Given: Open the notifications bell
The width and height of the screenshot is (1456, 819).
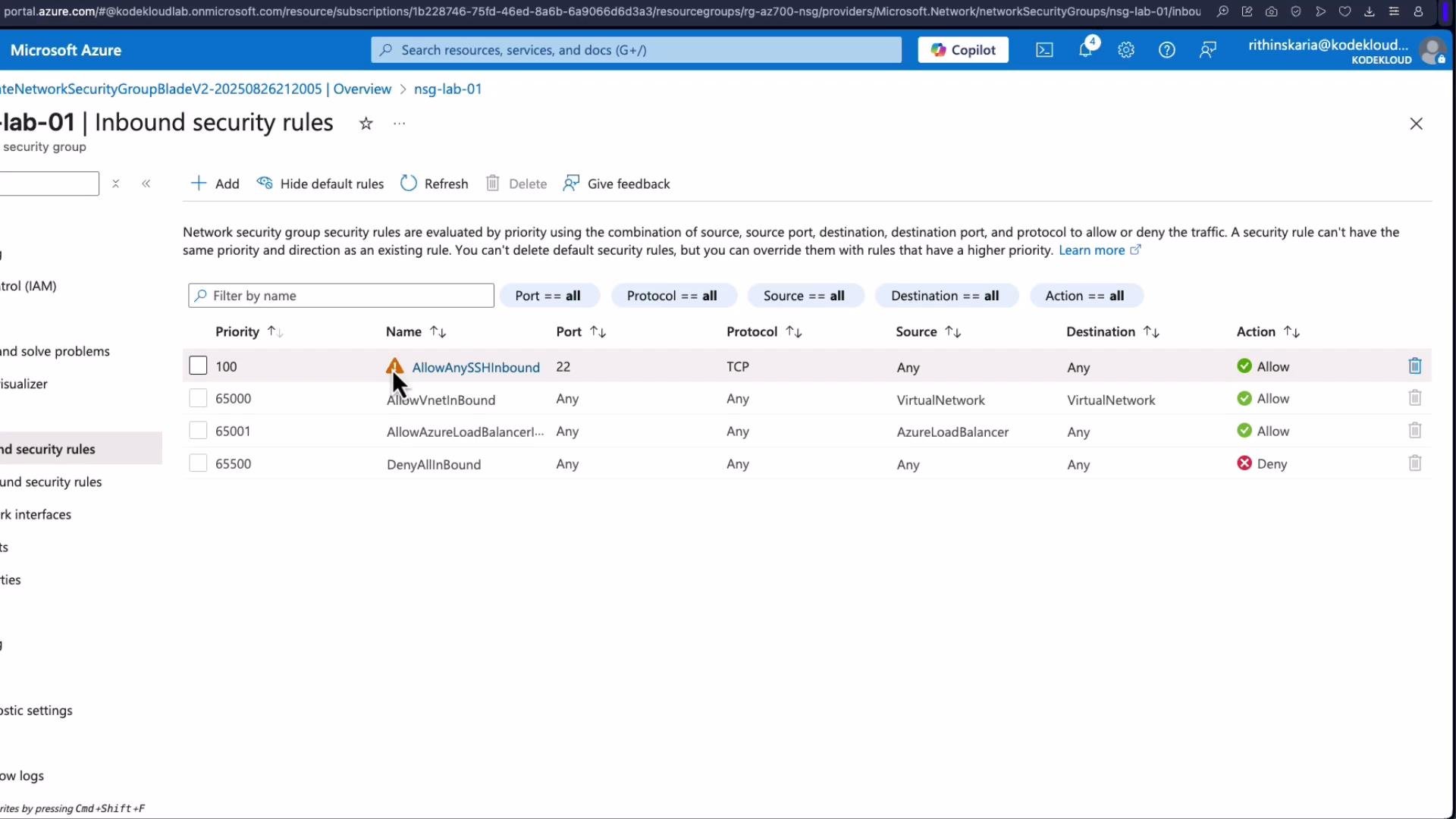Looking at the screenshot, I should tap(1086, 49).
